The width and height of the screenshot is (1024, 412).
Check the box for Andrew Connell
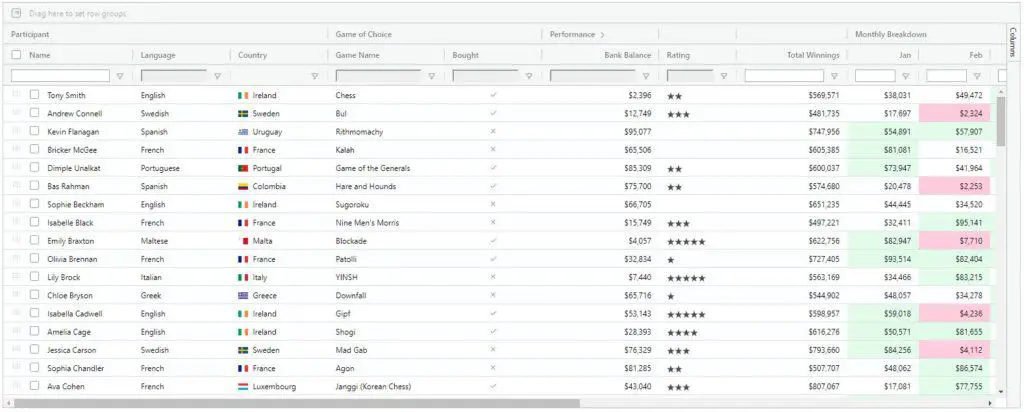click(35, 113)
